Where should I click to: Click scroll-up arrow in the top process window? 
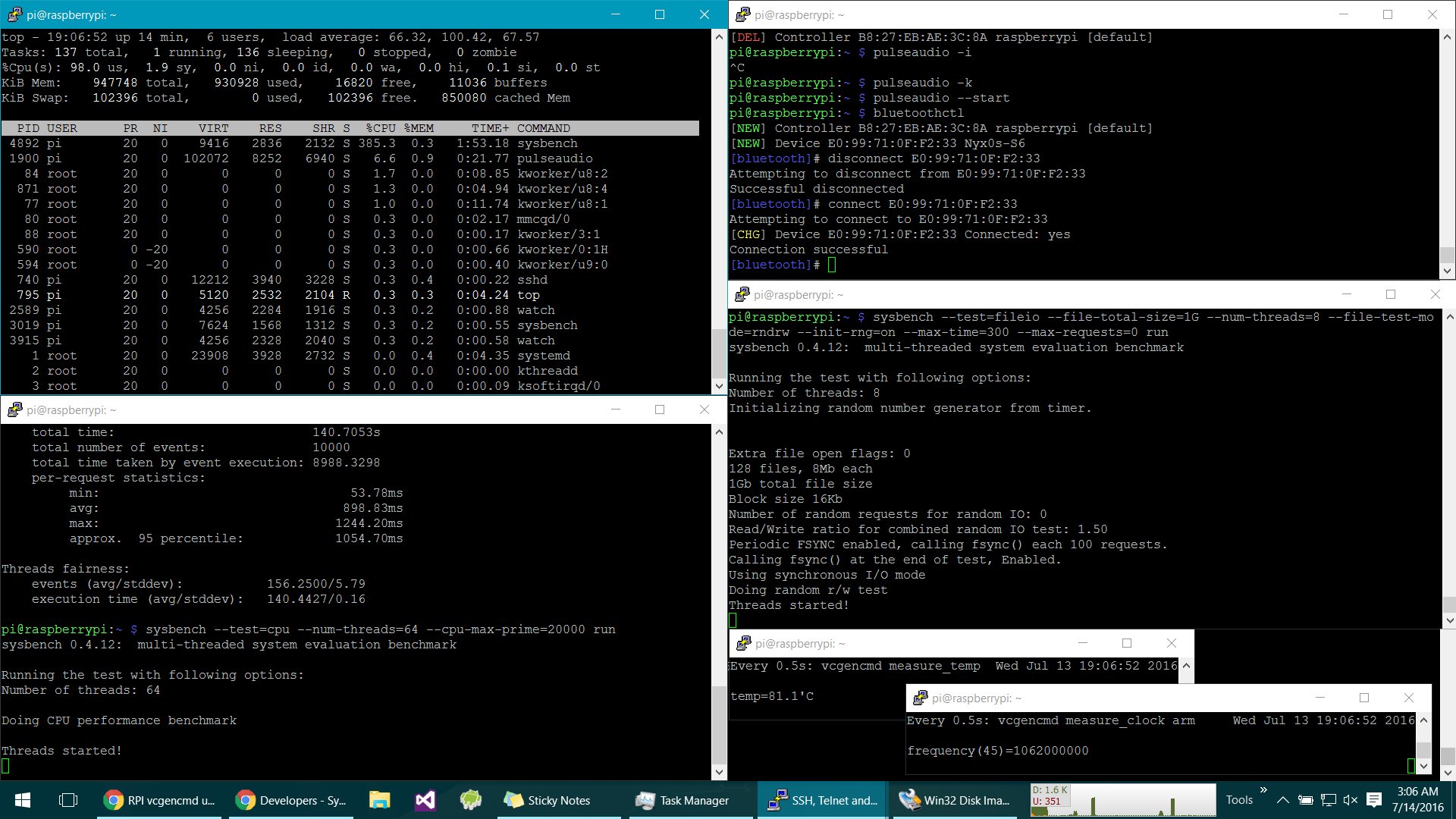point(719,36)
